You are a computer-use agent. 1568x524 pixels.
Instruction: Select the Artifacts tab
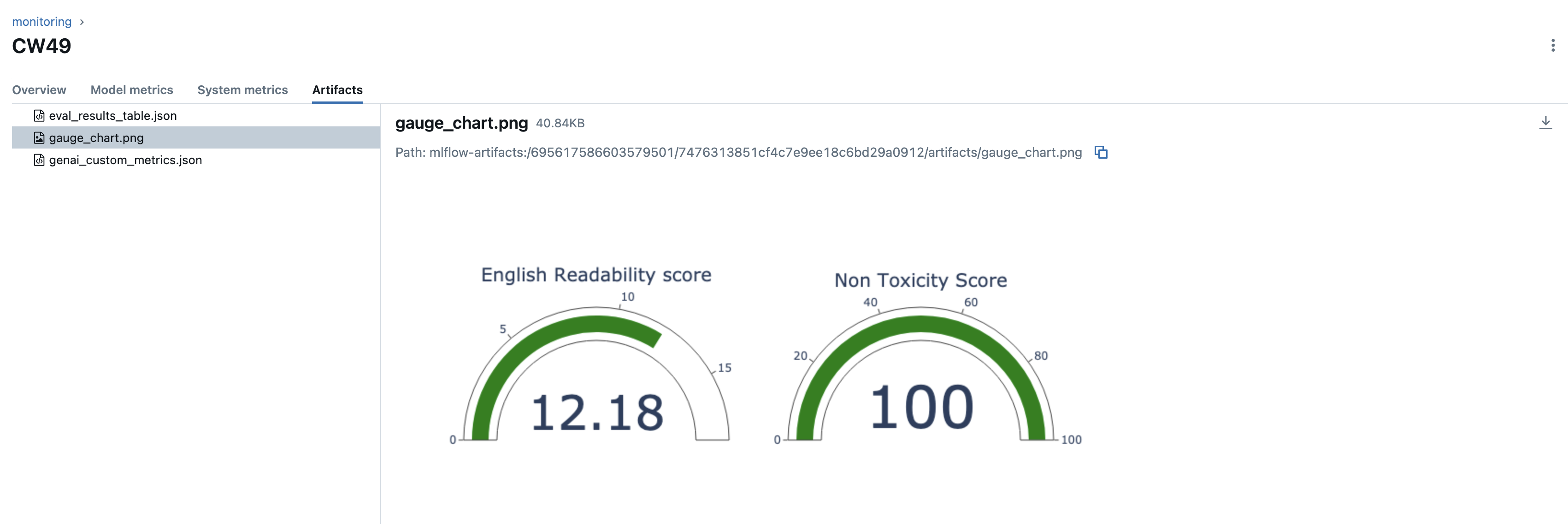point(337,90)
